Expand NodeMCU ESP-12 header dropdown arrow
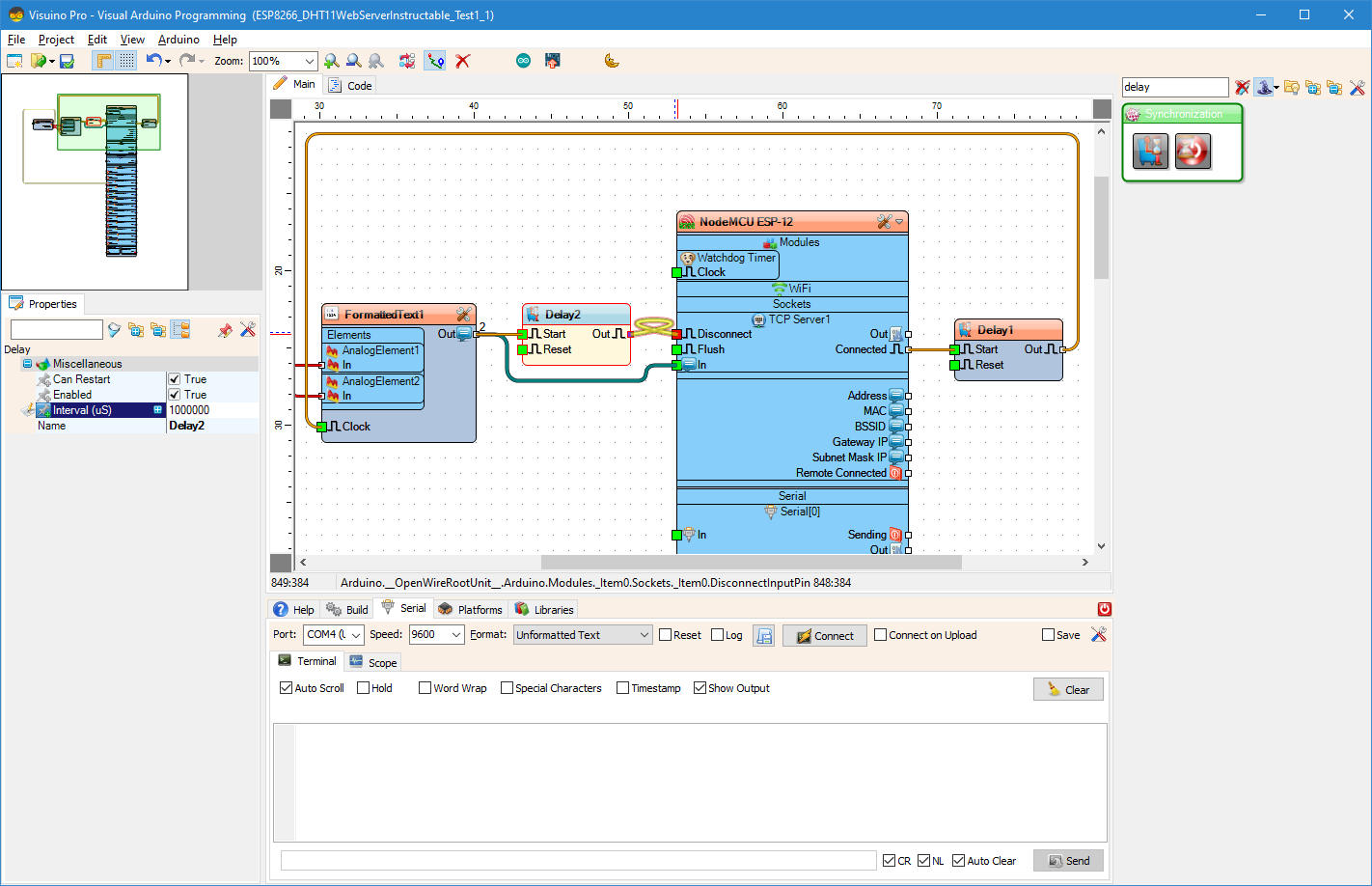This screenshot has height=886, width=1372. [x=899, y=222]
